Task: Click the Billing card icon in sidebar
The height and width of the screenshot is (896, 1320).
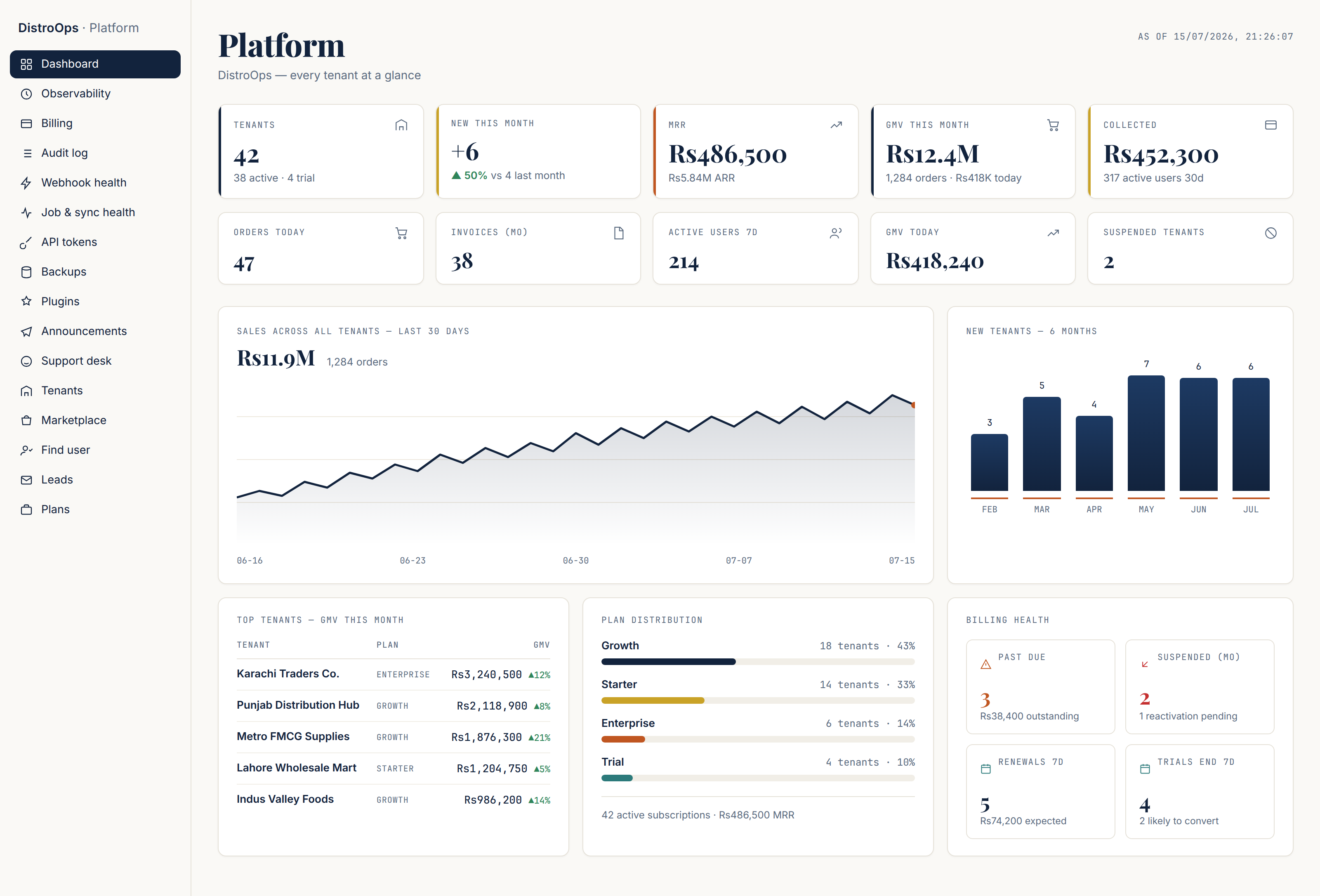Action: tap(26, 123)
